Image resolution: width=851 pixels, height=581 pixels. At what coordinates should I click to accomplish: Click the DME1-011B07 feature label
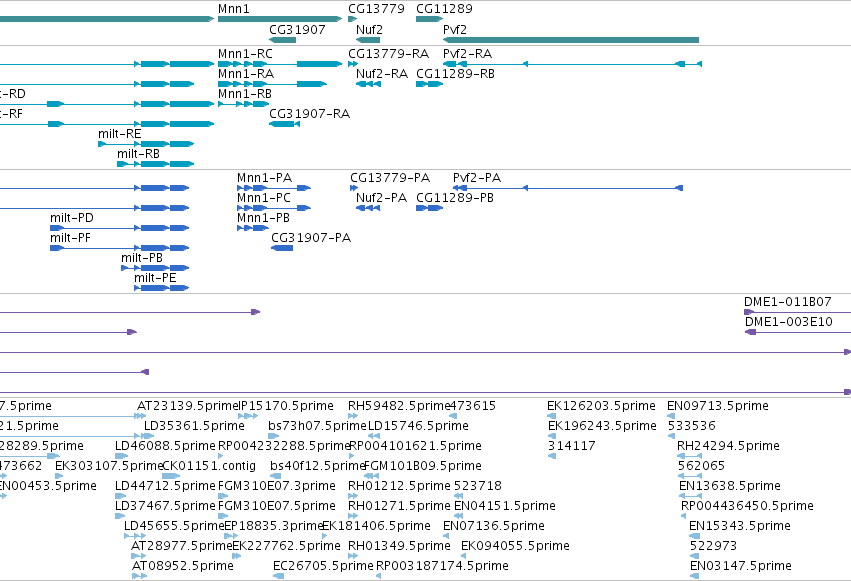coord(788,302)
